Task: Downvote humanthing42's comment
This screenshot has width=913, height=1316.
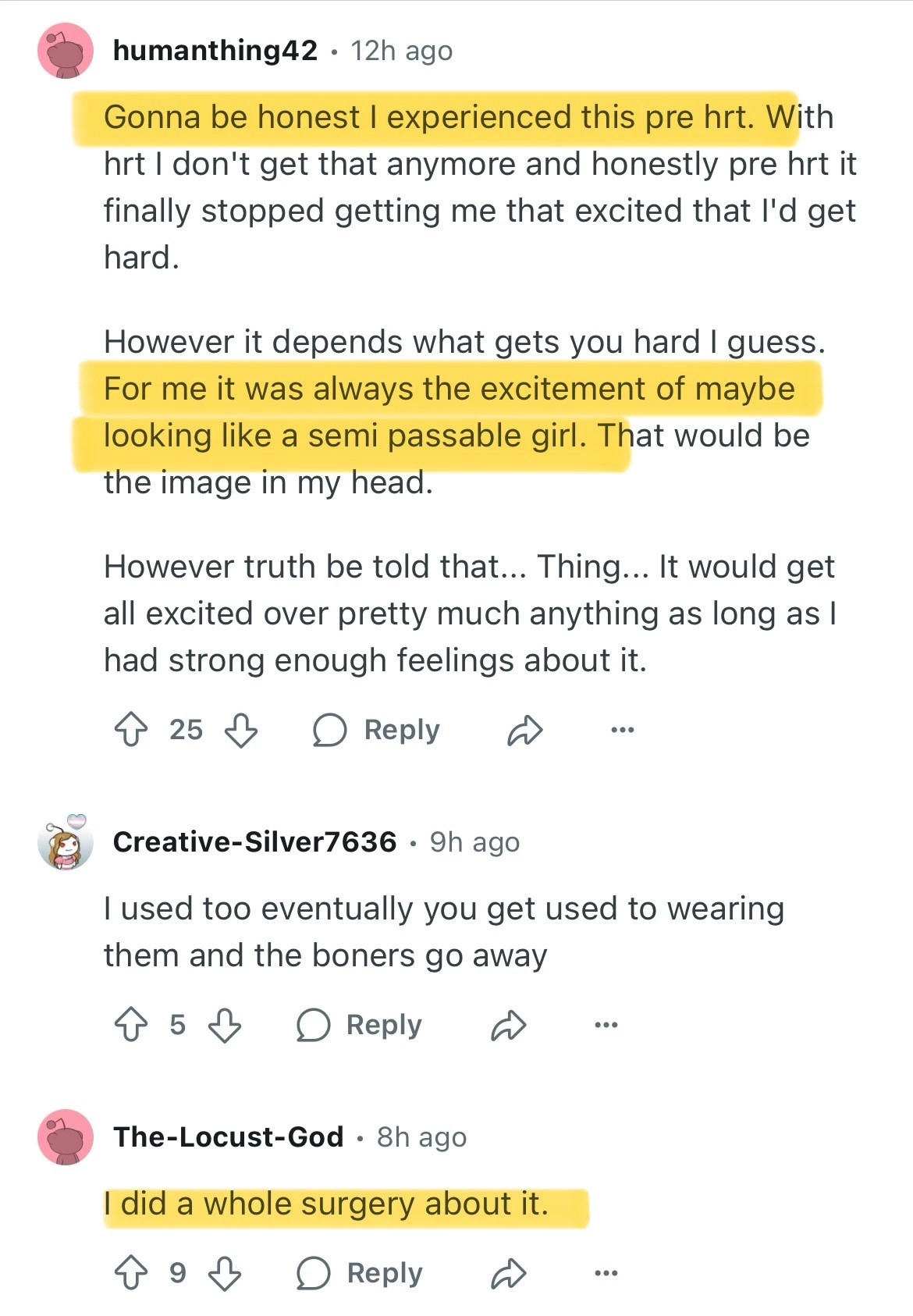Action: pos(240,731)
